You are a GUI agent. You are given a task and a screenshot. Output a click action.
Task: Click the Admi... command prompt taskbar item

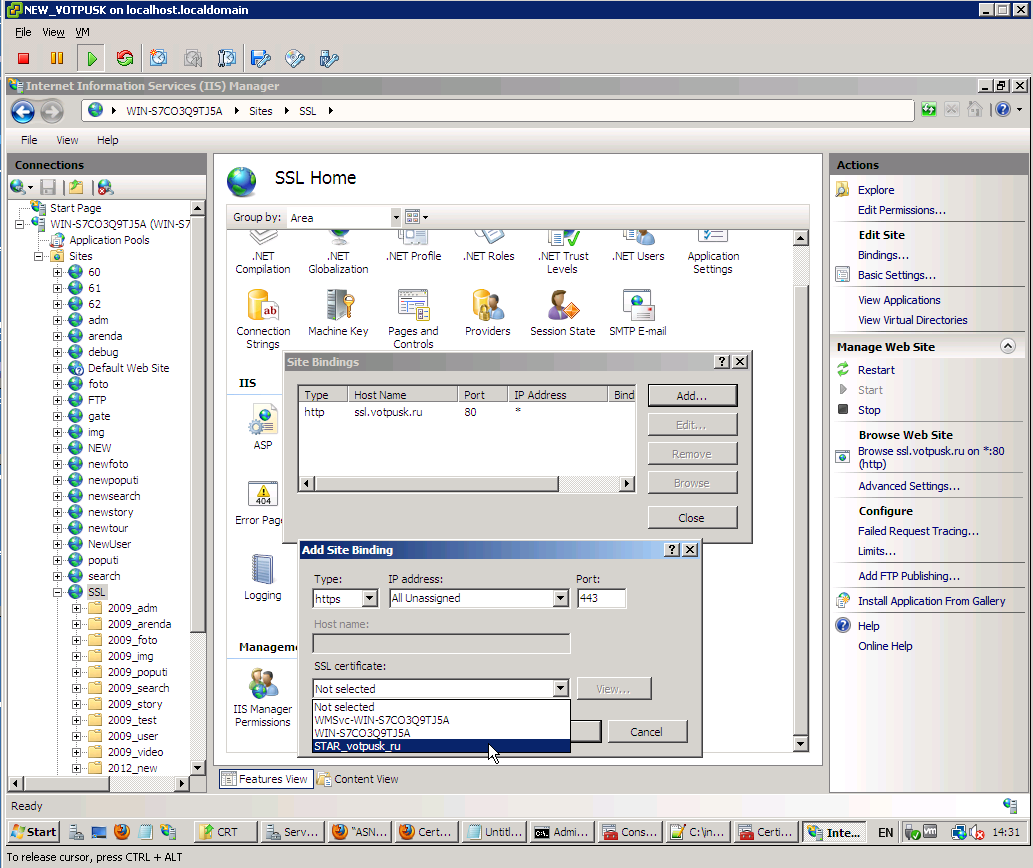563,832
